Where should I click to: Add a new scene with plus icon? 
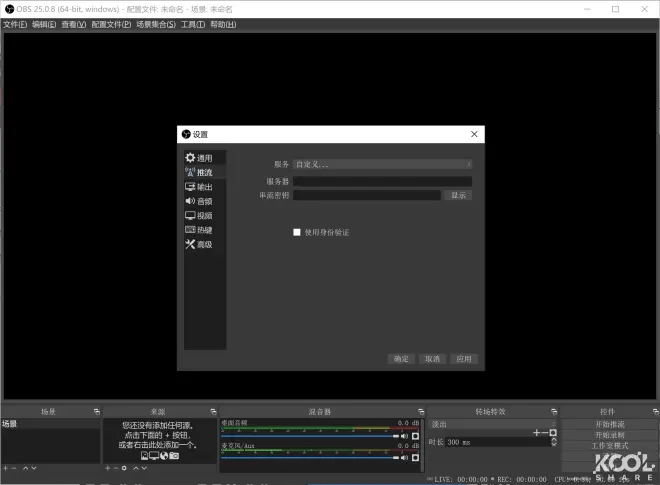coord(5,468)
